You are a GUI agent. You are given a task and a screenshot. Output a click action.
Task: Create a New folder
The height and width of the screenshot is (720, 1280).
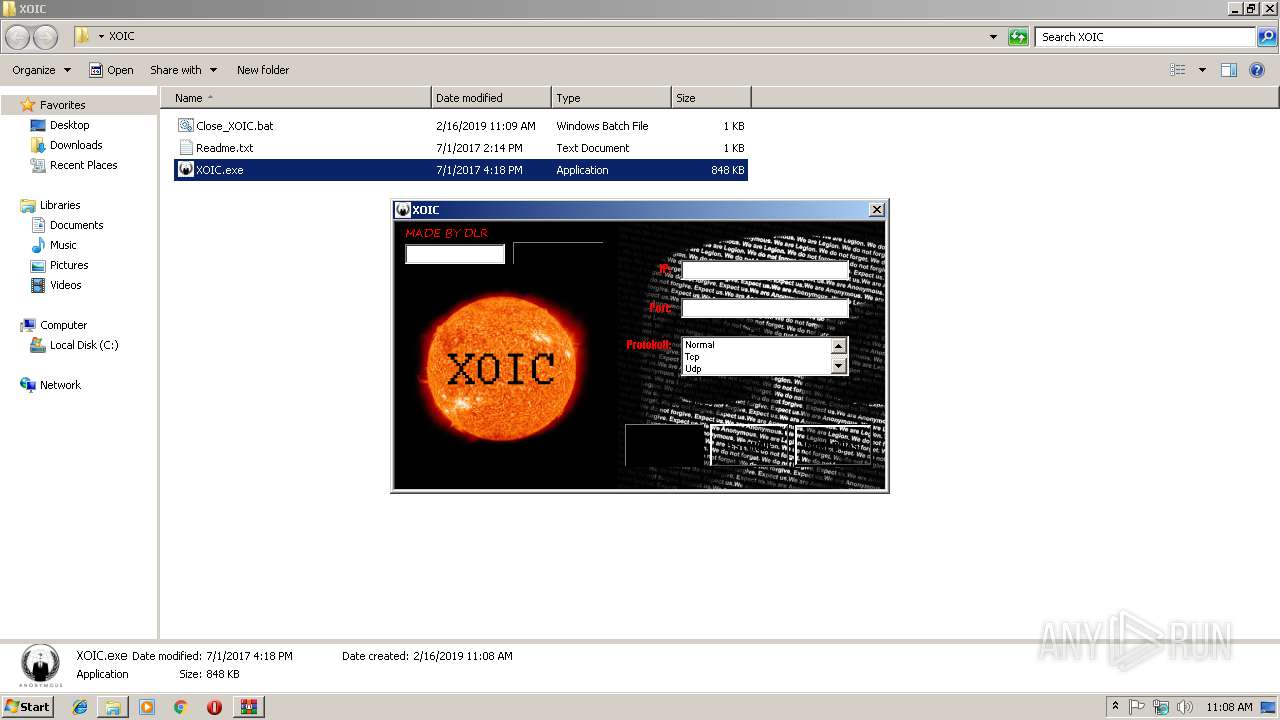click(x=263, y=70)
